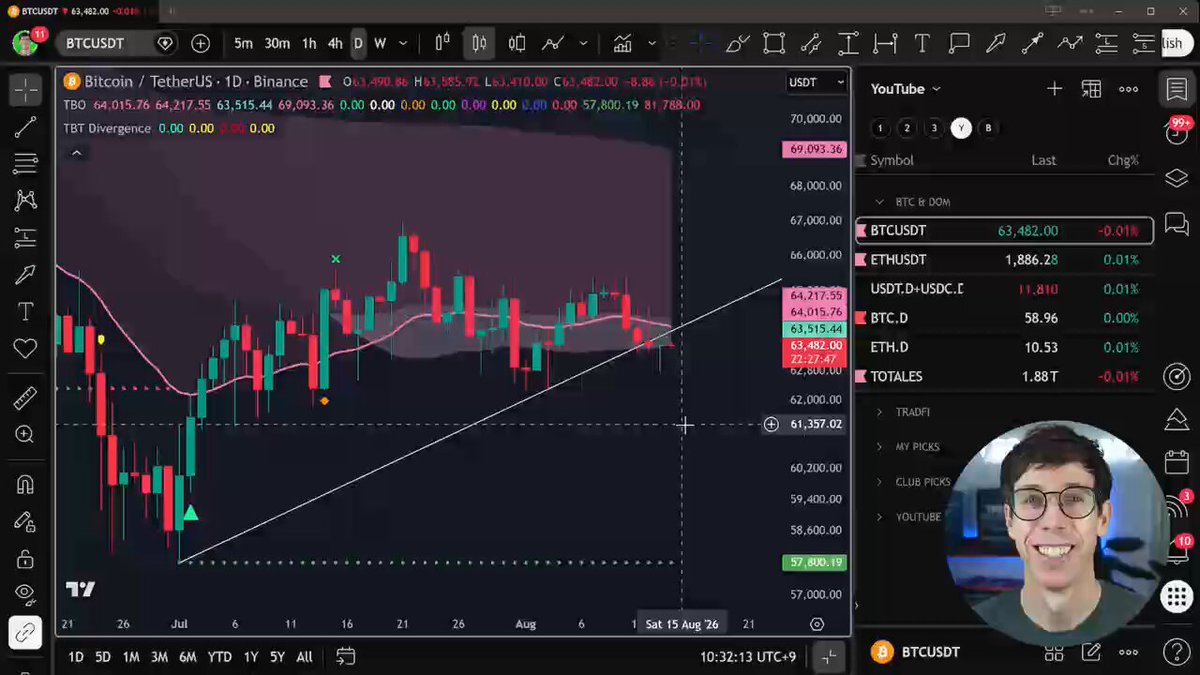Screen dimensions: 1200x675
Task: Select the Bars chart style
Action: coord(442,43)
